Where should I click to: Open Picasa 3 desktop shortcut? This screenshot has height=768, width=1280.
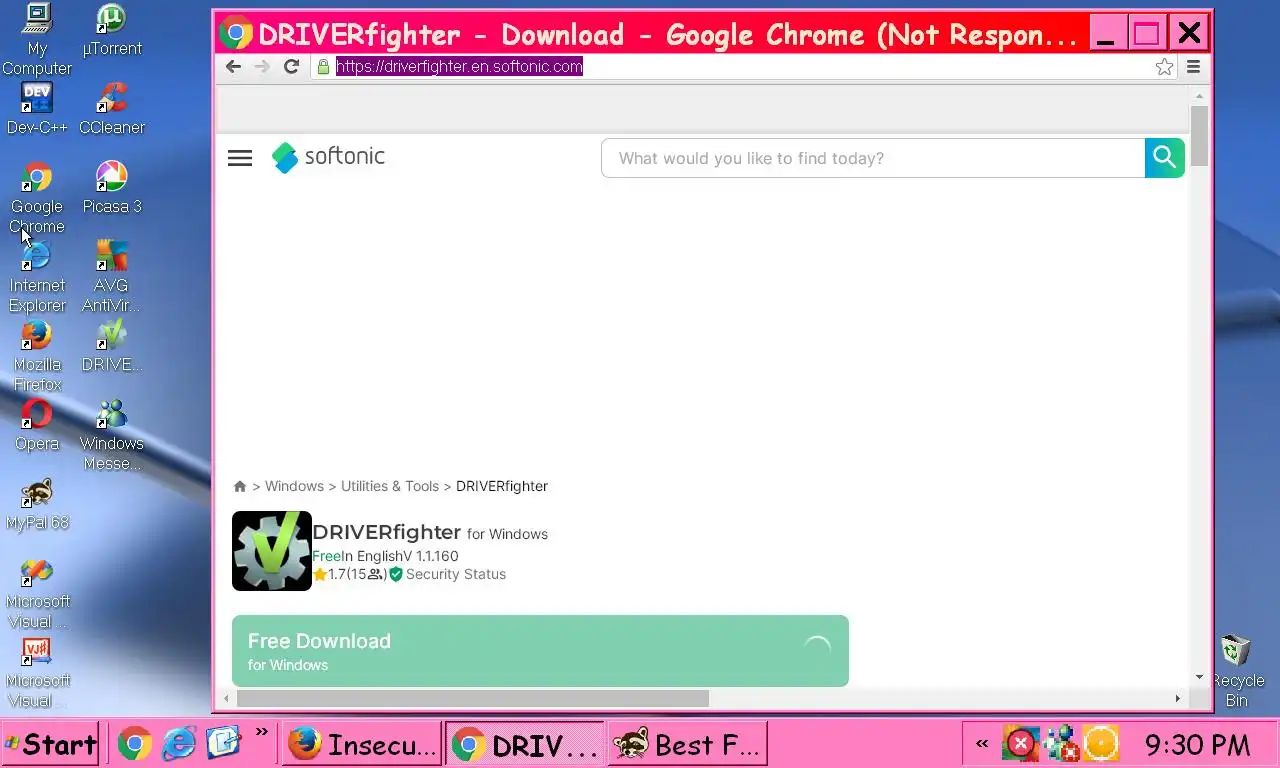coord(112,188)
